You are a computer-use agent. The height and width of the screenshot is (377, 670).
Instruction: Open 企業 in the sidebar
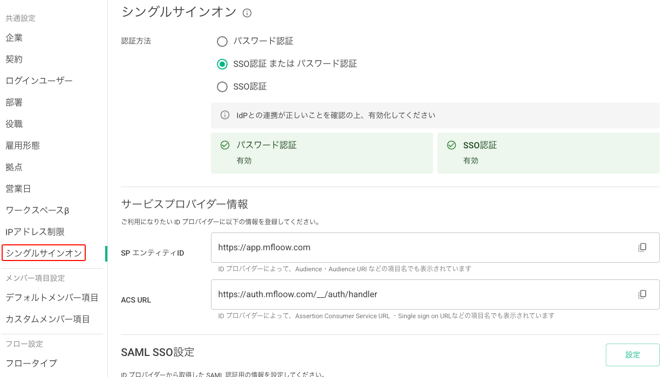[x=14, y=38]
